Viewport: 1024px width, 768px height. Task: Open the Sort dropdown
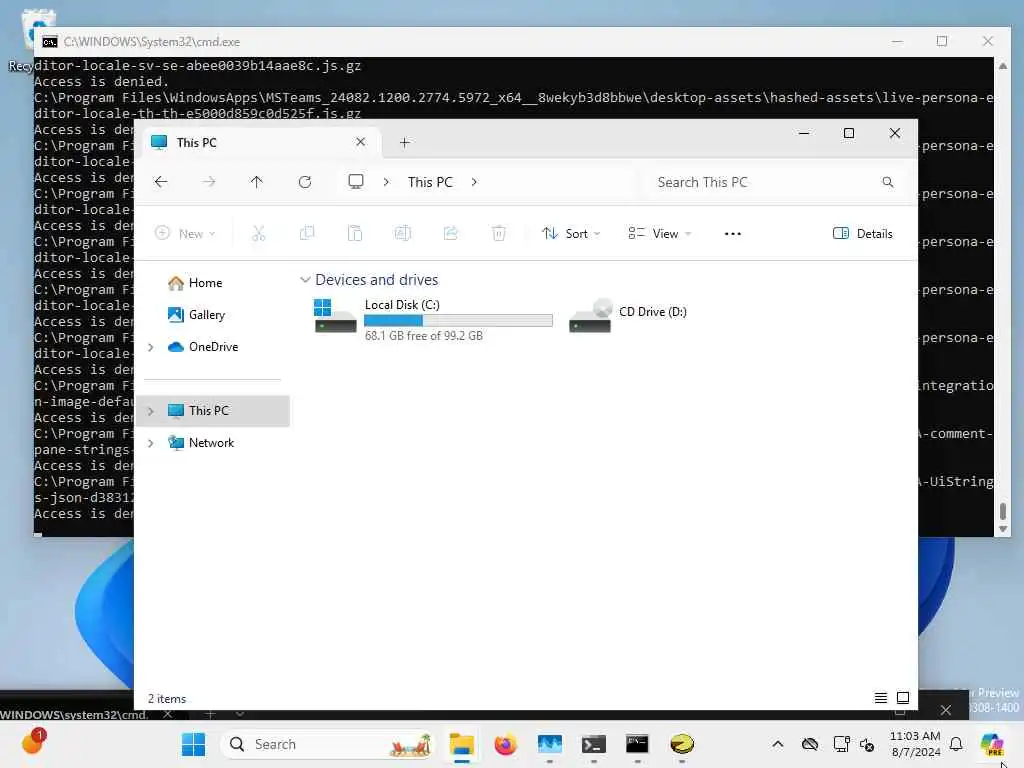tap(571, 233)
